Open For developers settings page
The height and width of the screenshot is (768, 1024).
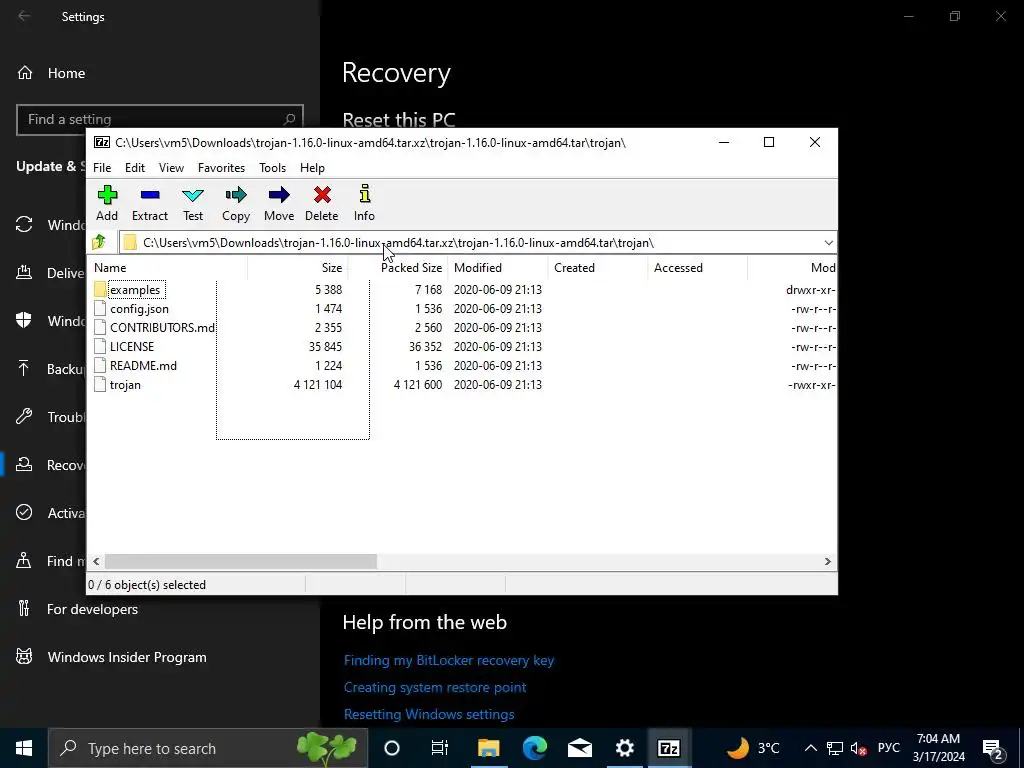coord(92,609)
